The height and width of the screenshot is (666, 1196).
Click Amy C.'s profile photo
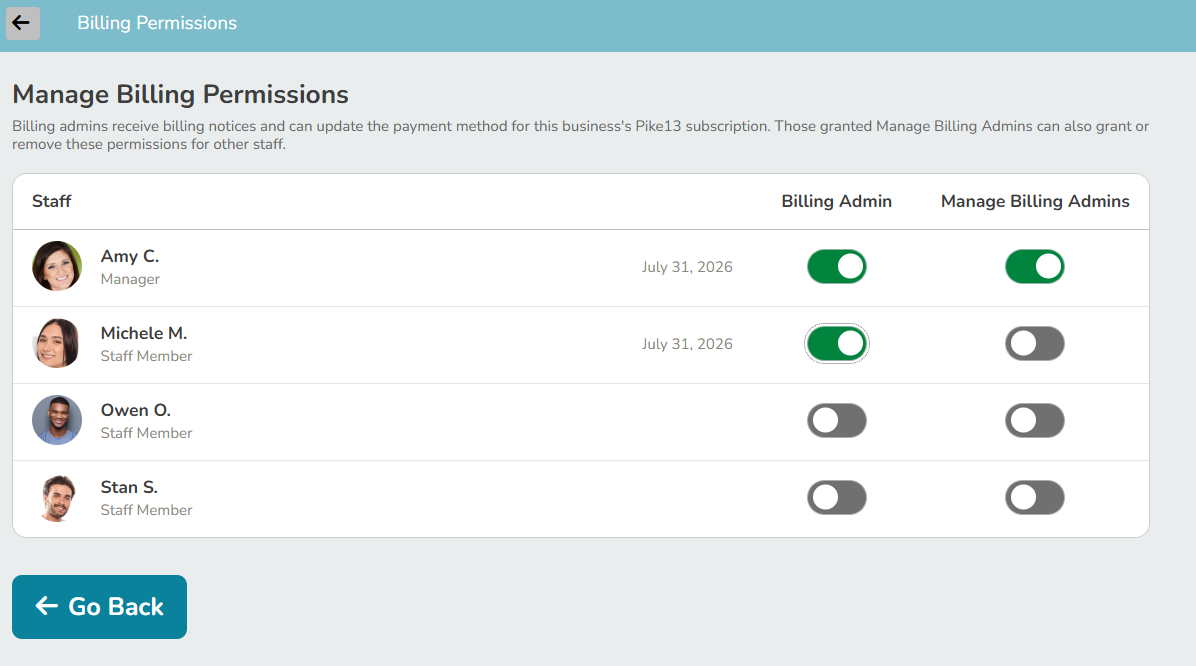[x=57, y=266]
